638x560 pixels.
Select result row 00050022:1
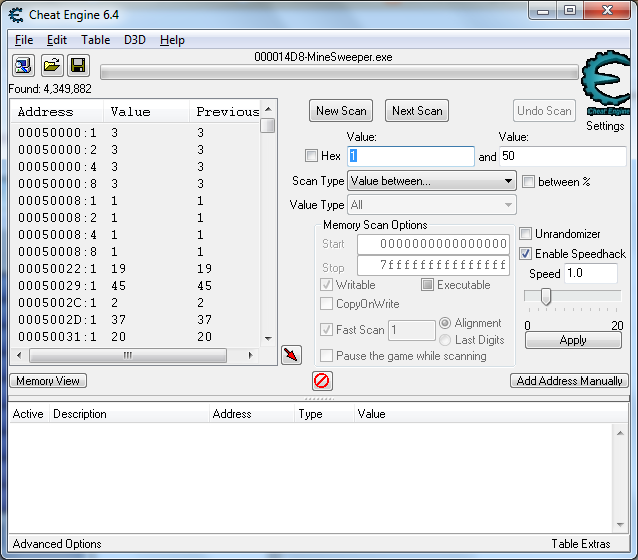tap(135, 269)
